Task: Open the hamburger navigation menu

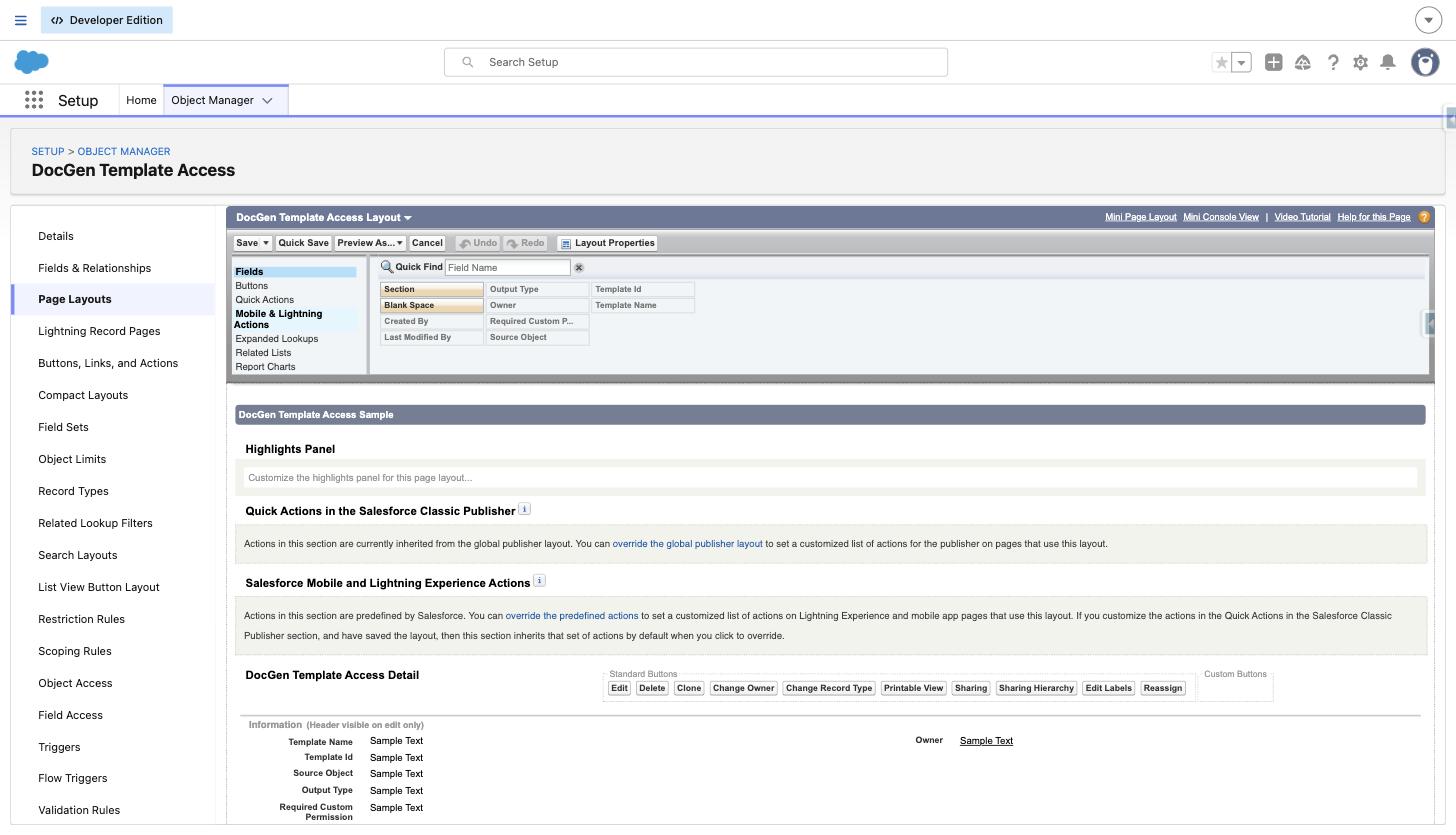Action: (20, 20)
